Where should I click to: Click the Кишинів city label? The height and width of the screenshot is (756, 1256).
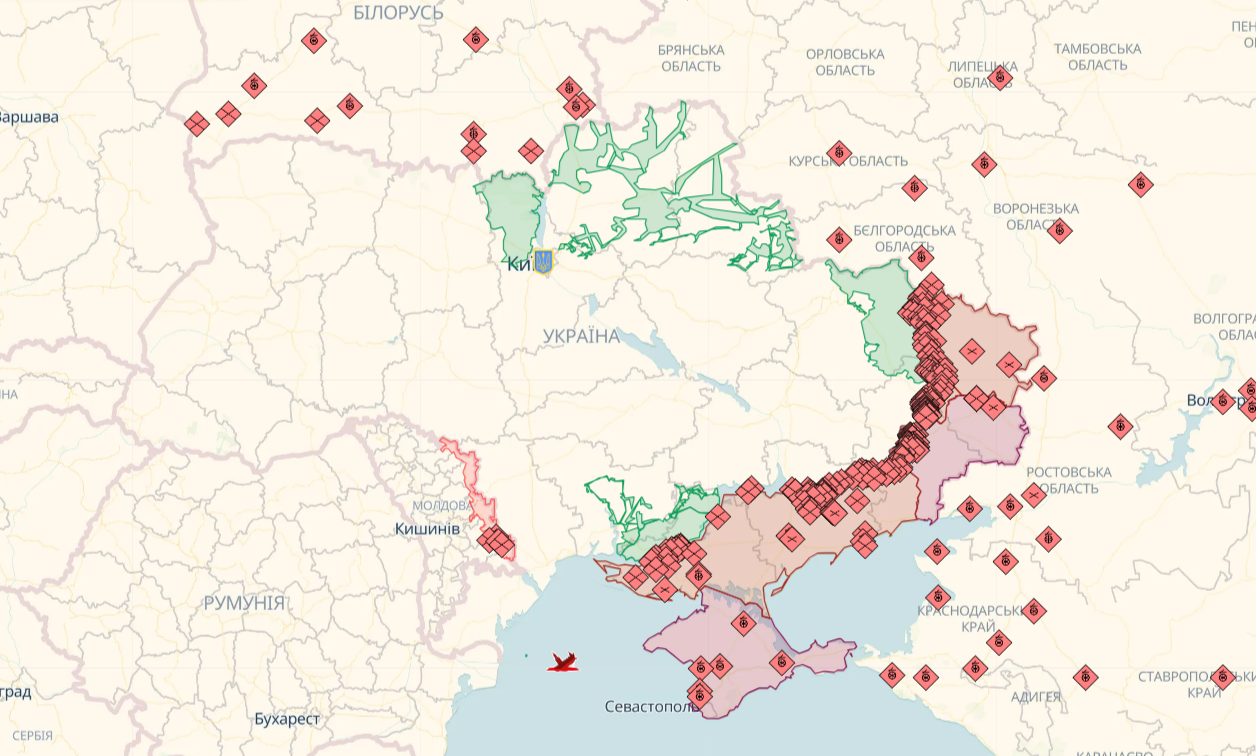tap(427, 527)
